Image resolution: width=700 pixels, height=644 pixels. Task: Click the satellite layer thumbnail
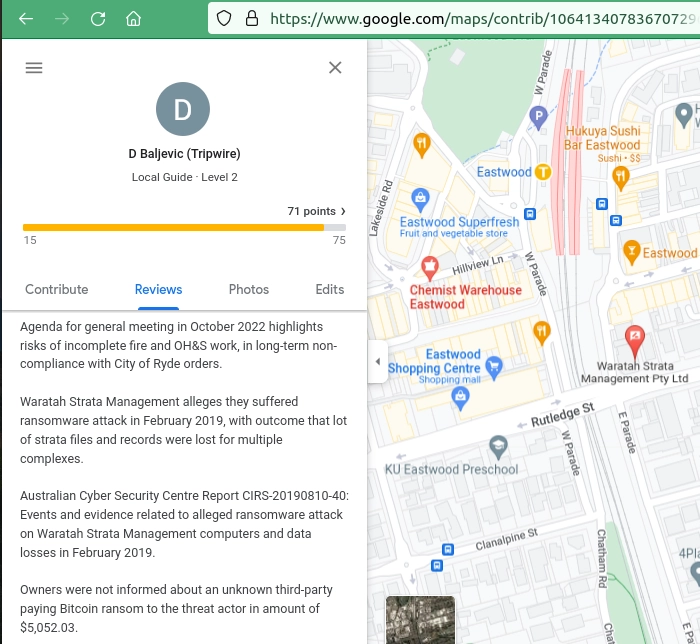pos(420,619)
